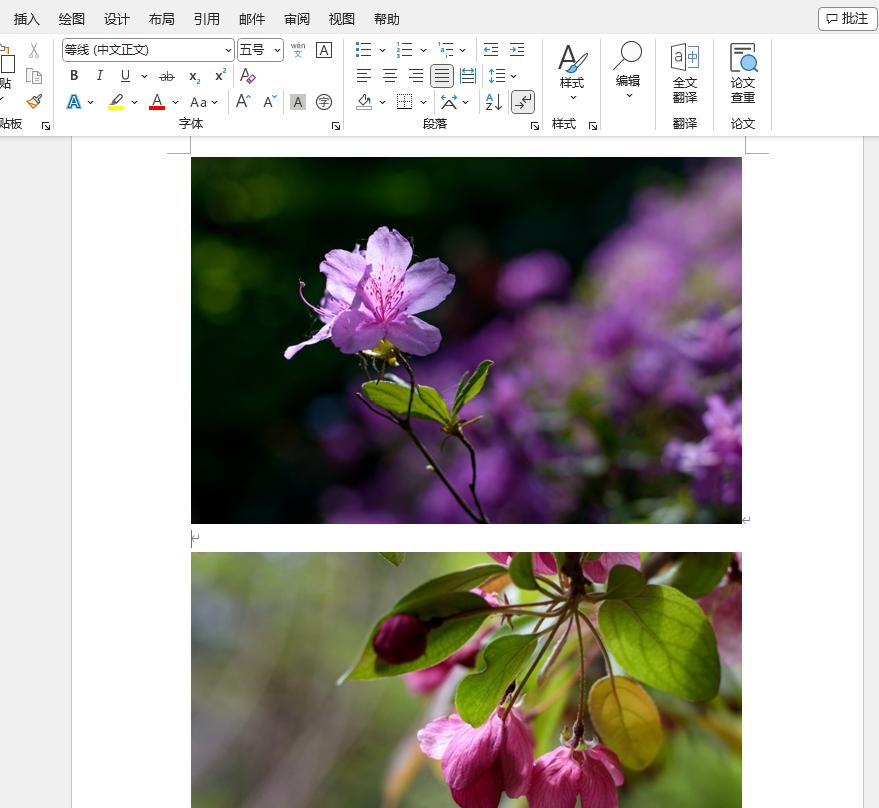Viewport: 879px width, 808px height.
Task: Toggle show paragraph marks button
Action: [523, 102]
